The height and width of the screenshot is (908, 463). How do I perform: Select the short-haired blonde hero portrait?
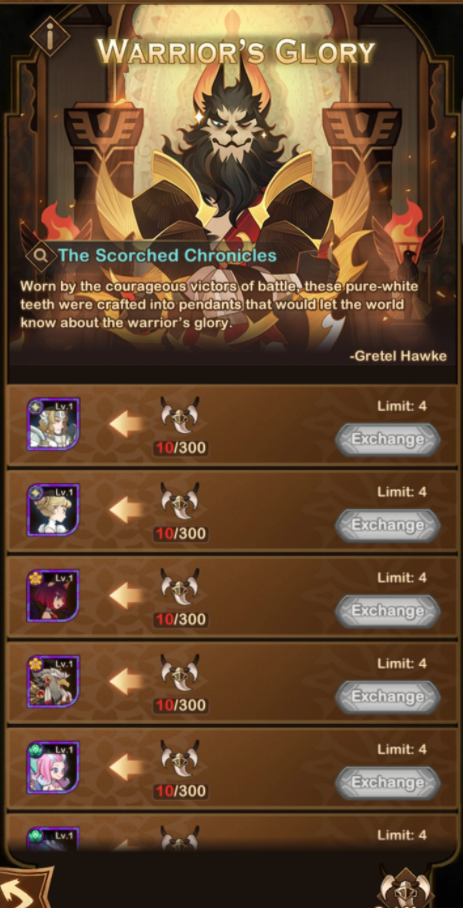pyautogui.click(x=53, y=510)
